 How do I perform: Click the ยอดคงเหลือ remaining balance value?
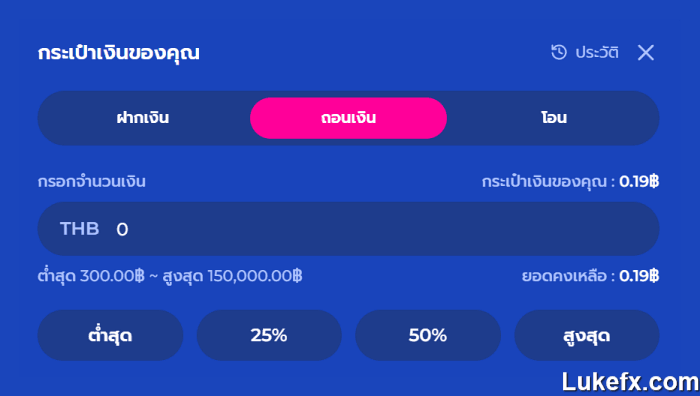639,276
